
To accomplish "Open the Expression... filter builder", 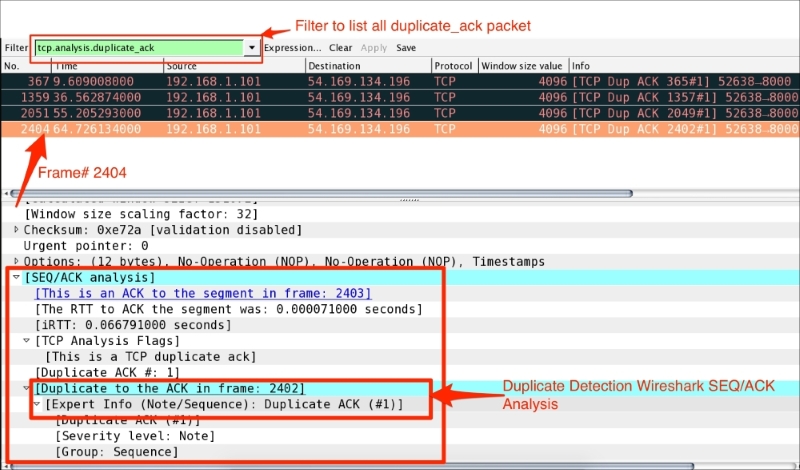I will pos(292,48).
